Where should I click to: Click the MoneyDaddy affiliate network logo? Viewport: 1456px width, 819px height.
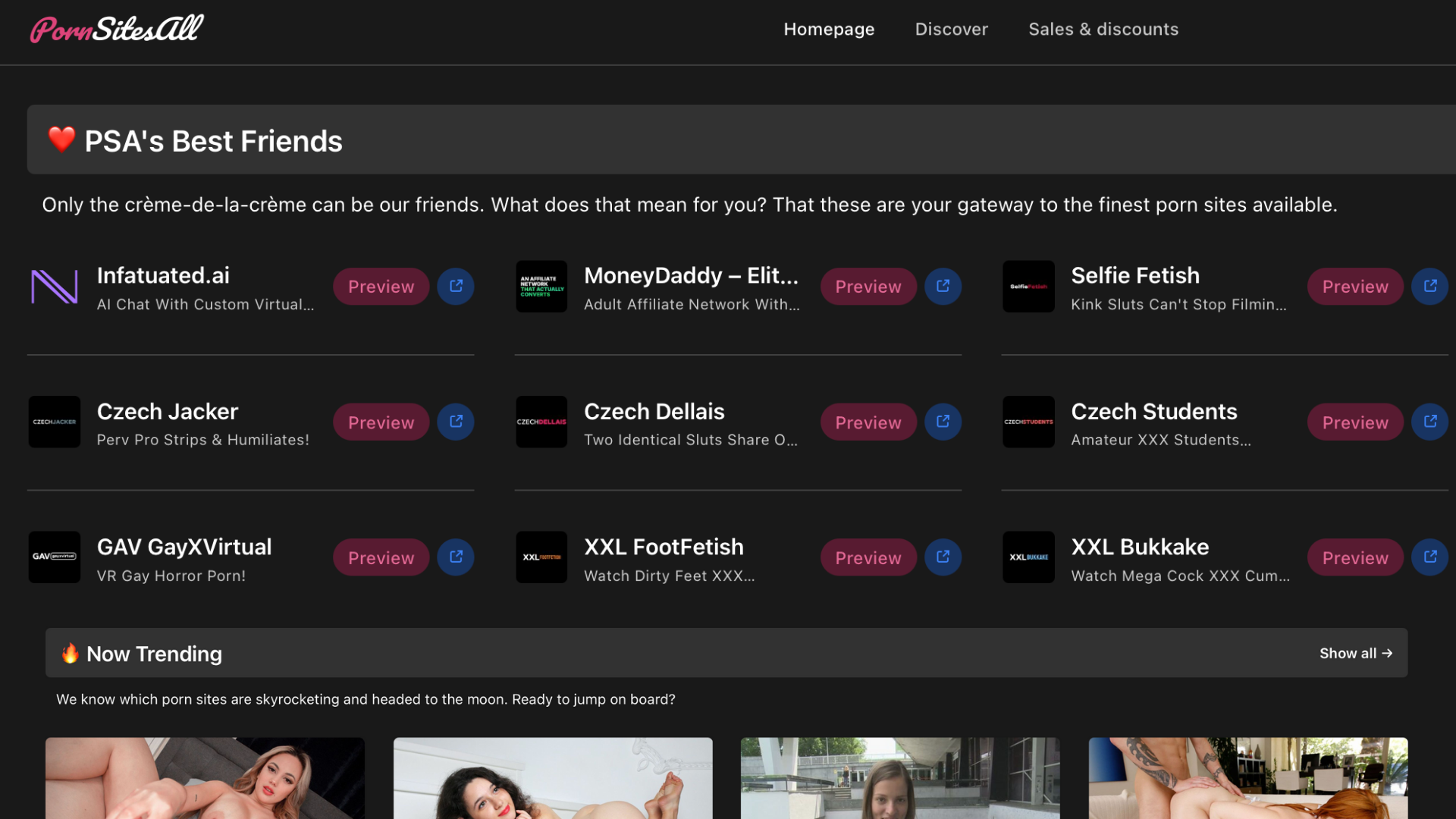pos(541,287)
